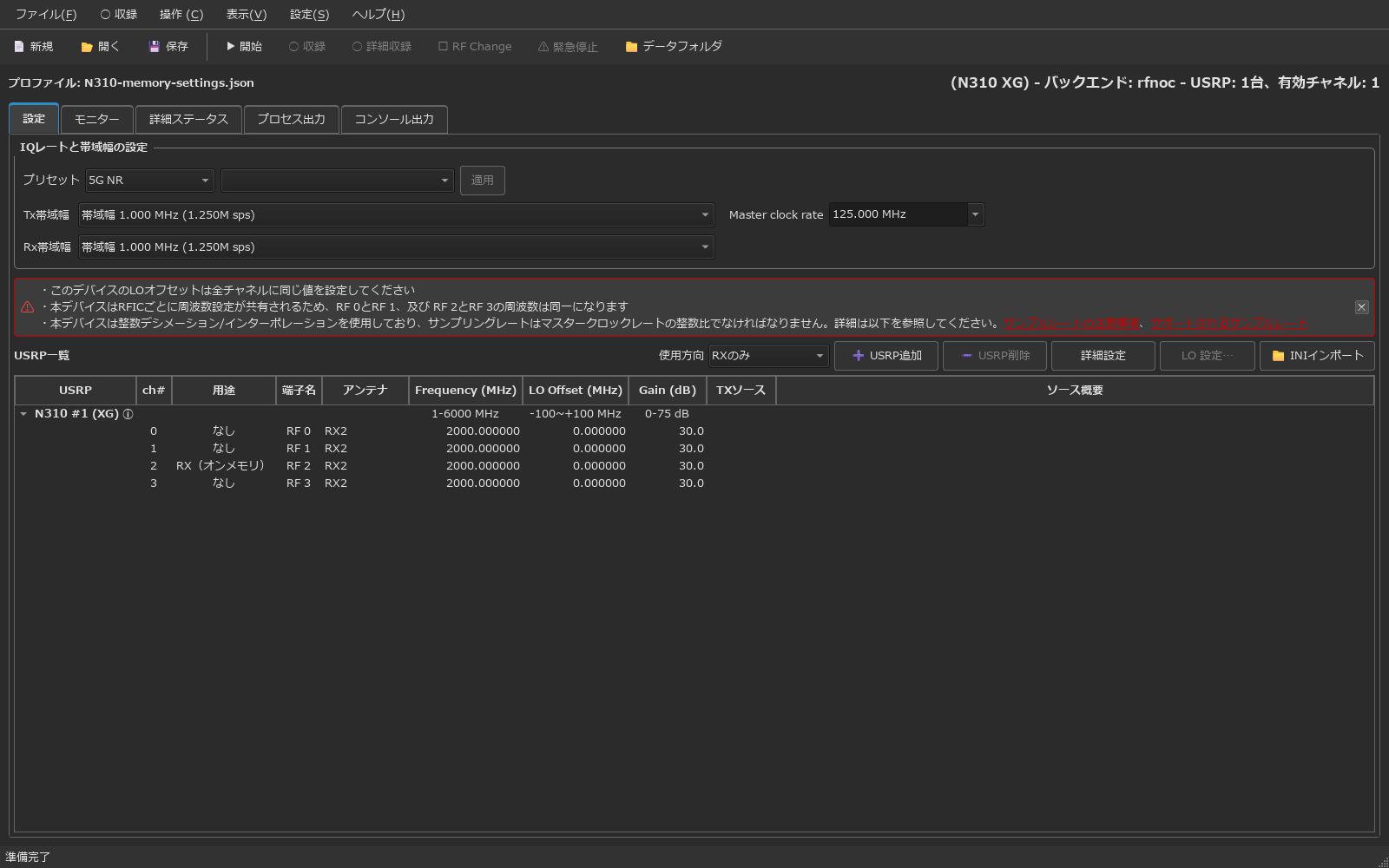Image resolution: width=1389 pixels, height=868 pixels.
Task: Click the 詳細収録 toolbar button
Action: point(382,47)
